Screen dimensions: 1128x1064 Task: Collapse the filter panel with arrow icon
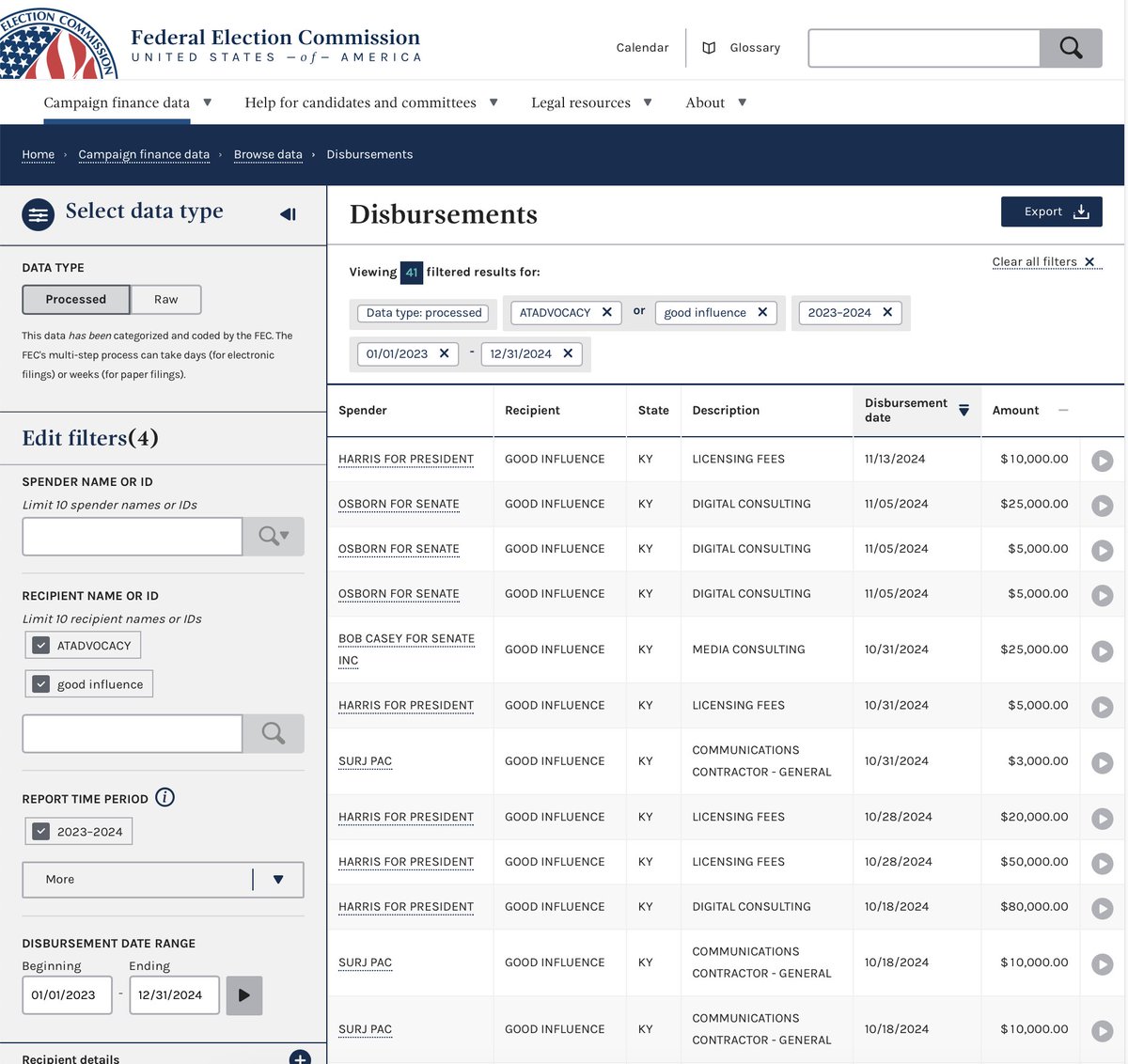(289, 214)
